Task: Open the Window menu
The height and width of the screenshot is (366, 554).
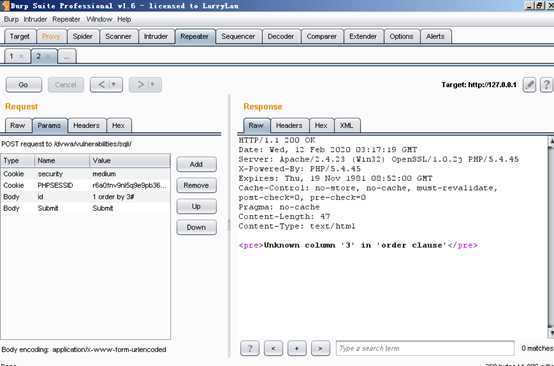Action: pyautogui.click(x=99, y=19)
